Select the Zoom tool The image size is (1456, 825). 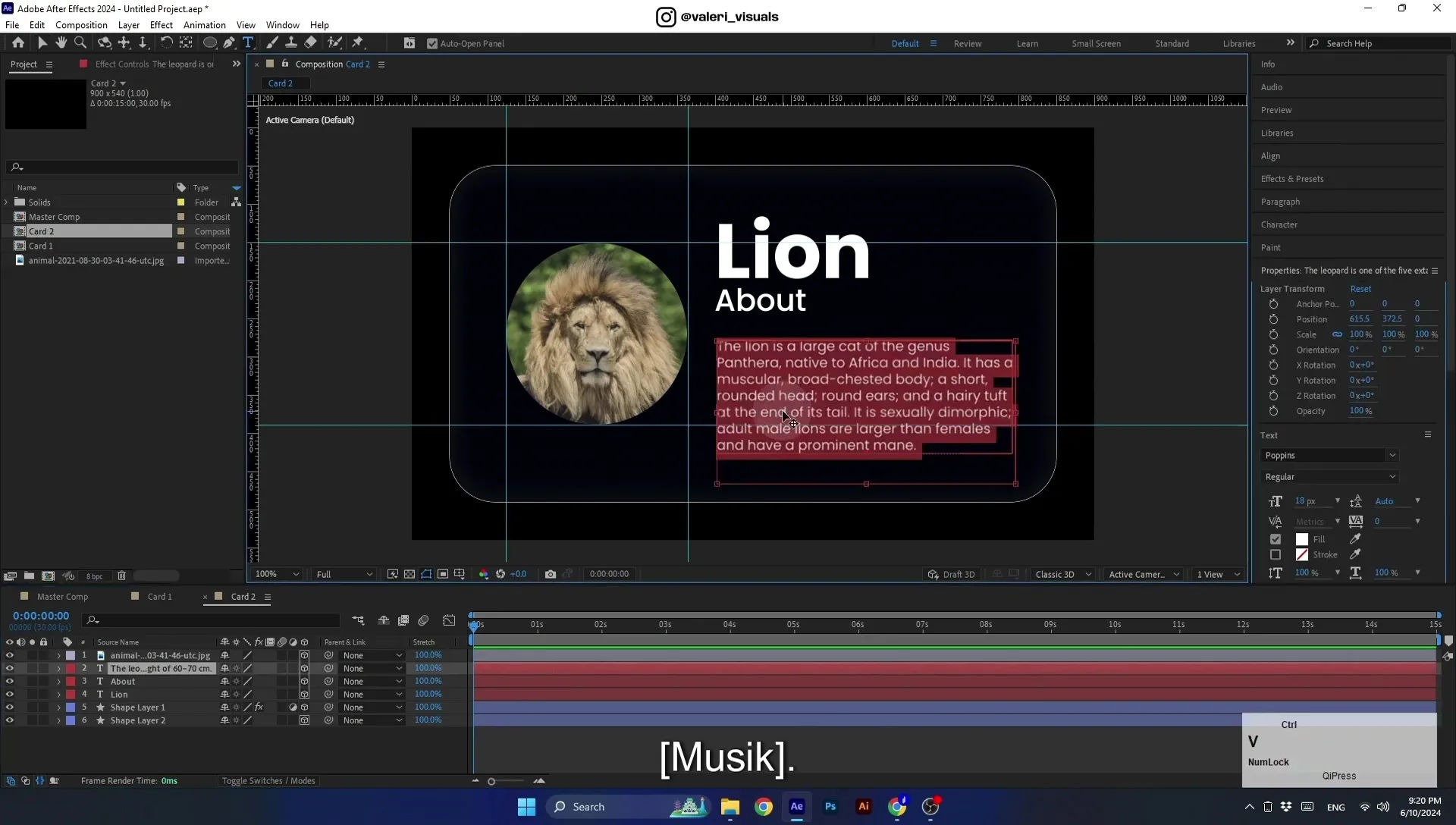click(x=80, y=43)
